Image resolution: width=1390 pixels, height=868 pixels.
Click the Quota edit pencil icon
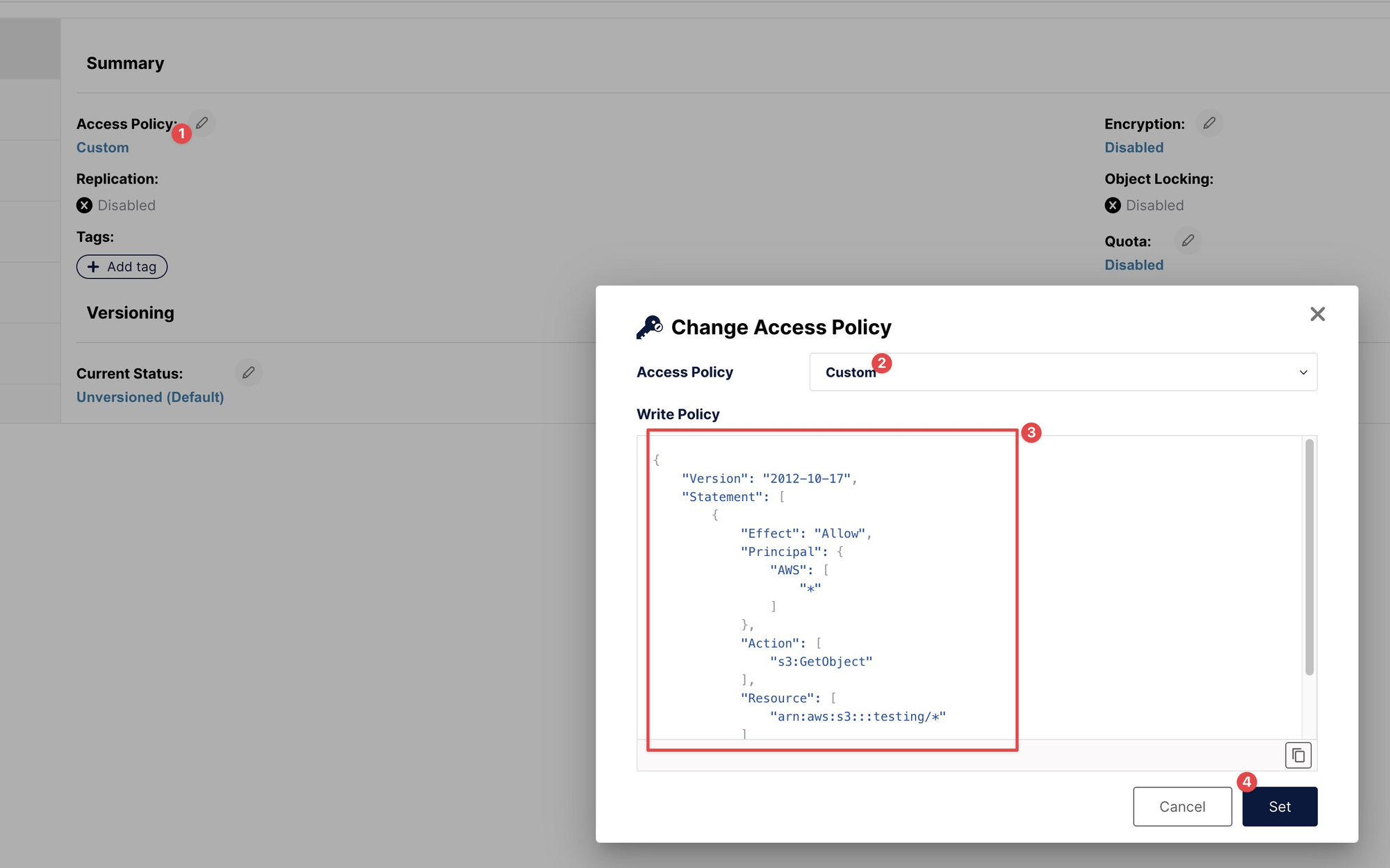click(x=1188, y=240)
